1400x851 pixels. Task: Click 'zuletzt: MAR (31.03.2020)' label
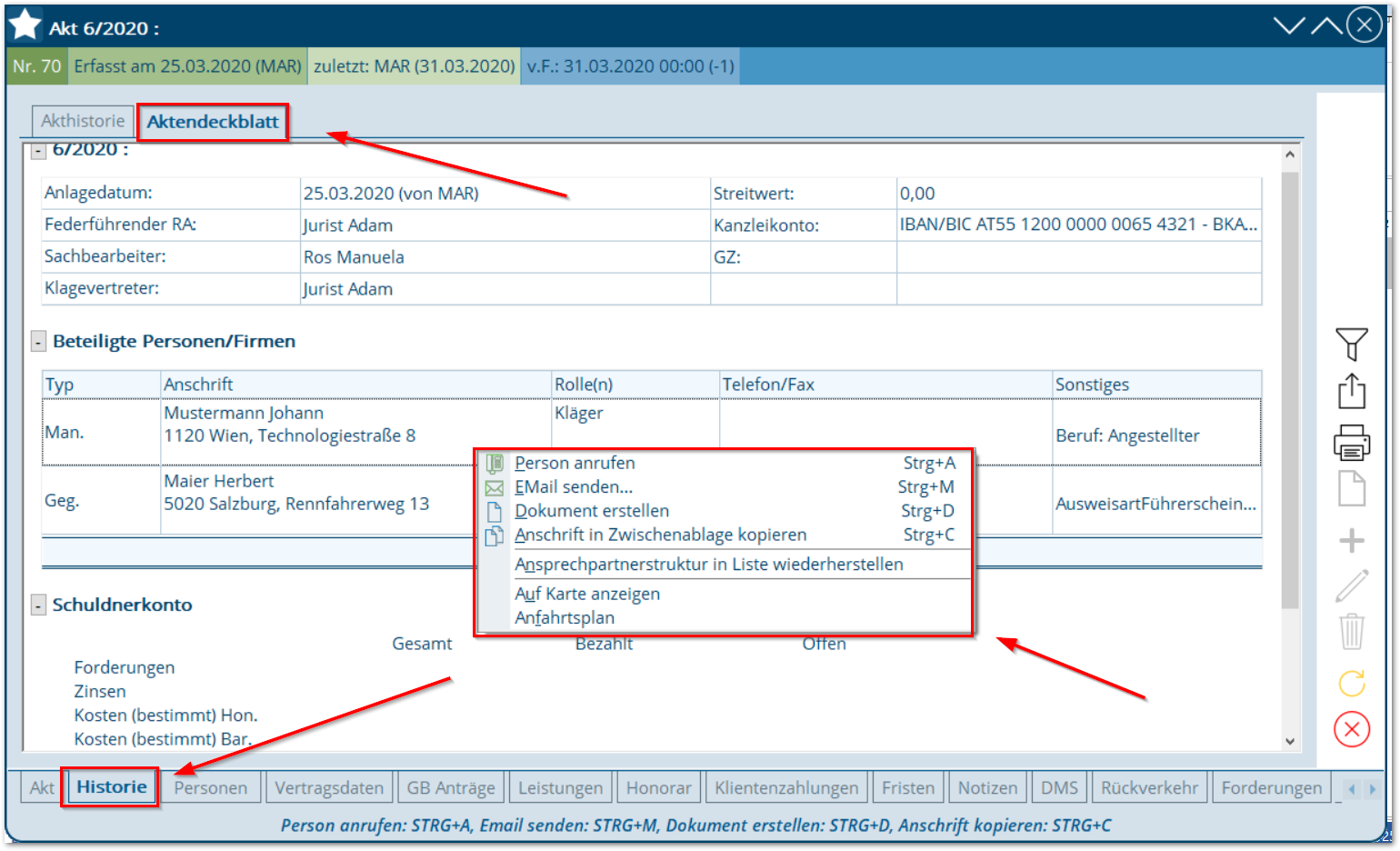415,66
